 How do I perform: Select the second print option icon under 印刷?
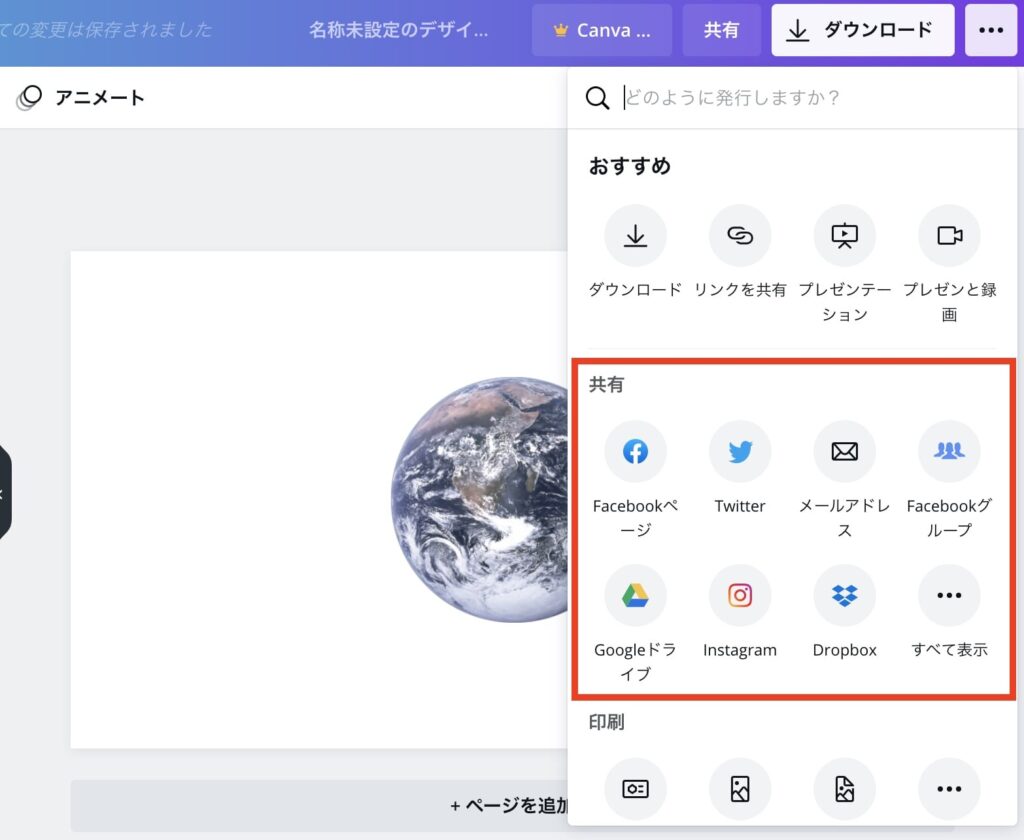pyautogui.click(x=740, y=789)
